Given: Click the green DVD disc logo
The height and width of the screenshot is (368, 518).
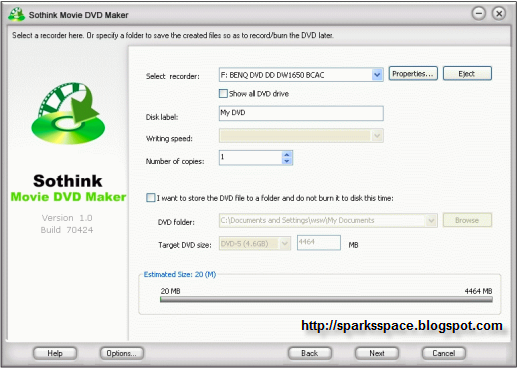Looking at the screenshot, I should coord(68,113).
